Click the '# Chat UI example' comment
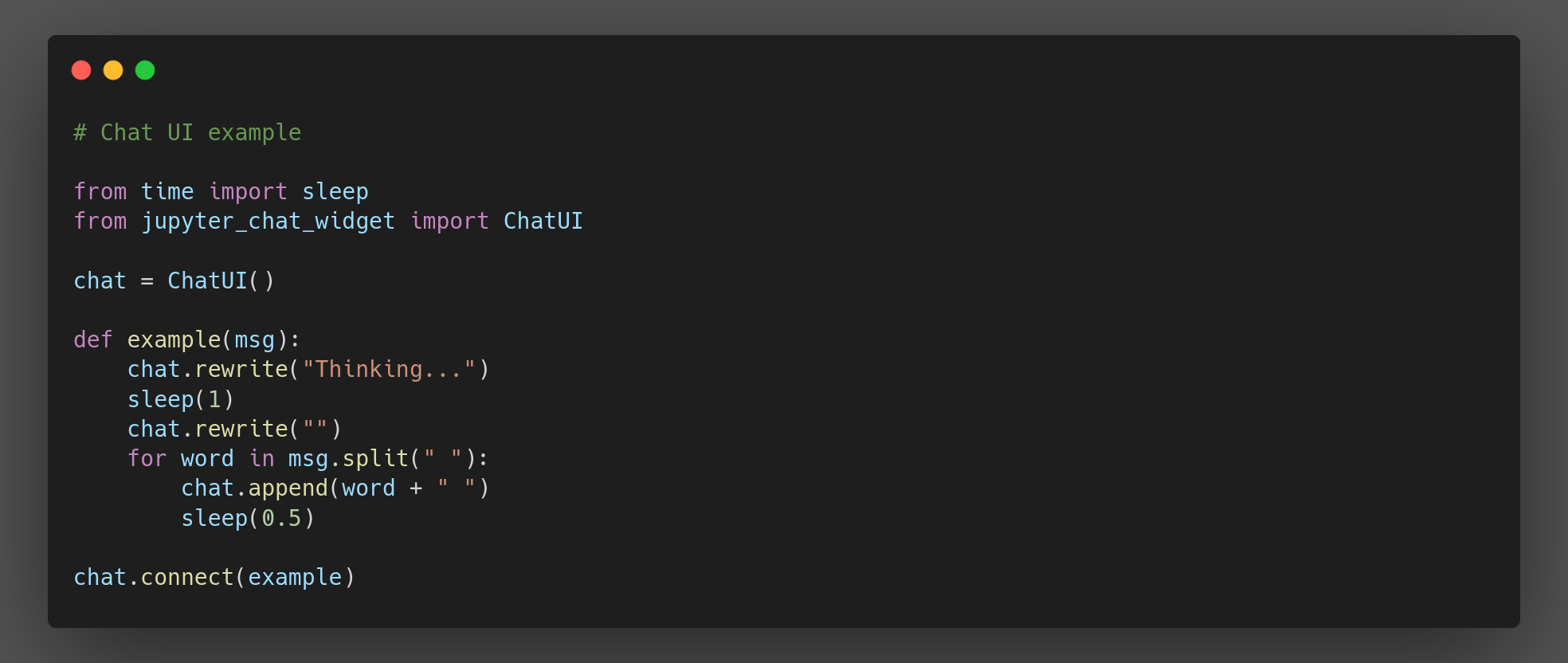 [187, 132]
